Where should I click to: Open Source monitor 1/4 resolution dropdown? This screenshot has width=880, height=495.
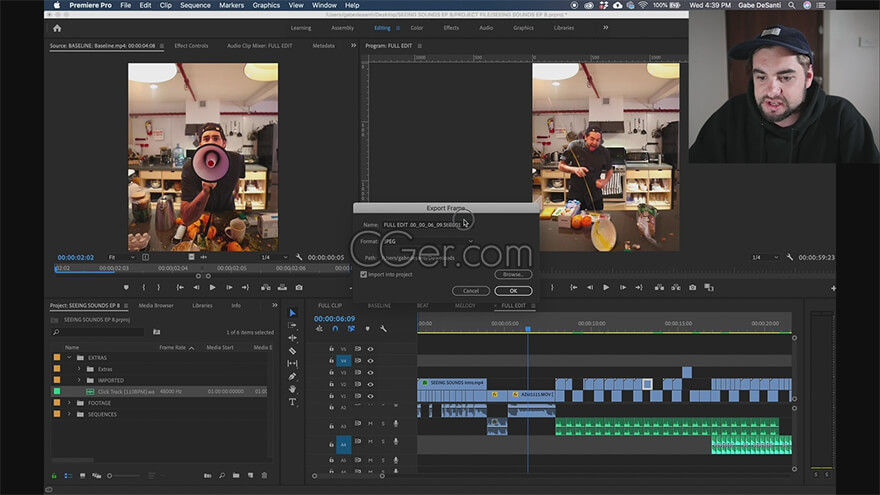click(x=274, y=257)
